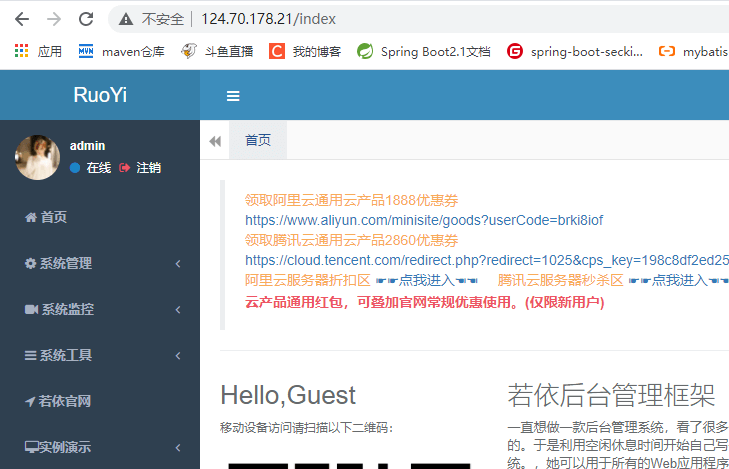
Task: Open the 领取阿里云通用云产品1888优惠券 link
Action: (x=351, y=200)
